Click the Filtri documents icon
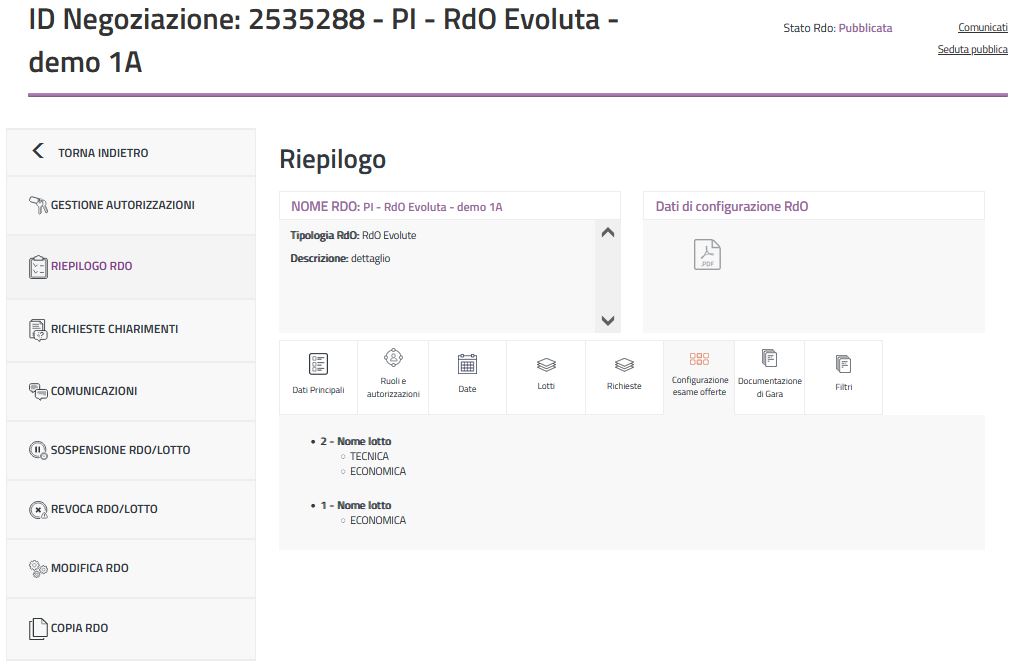This screenshot has height=668, width=1018. click(x=843, y=364)
